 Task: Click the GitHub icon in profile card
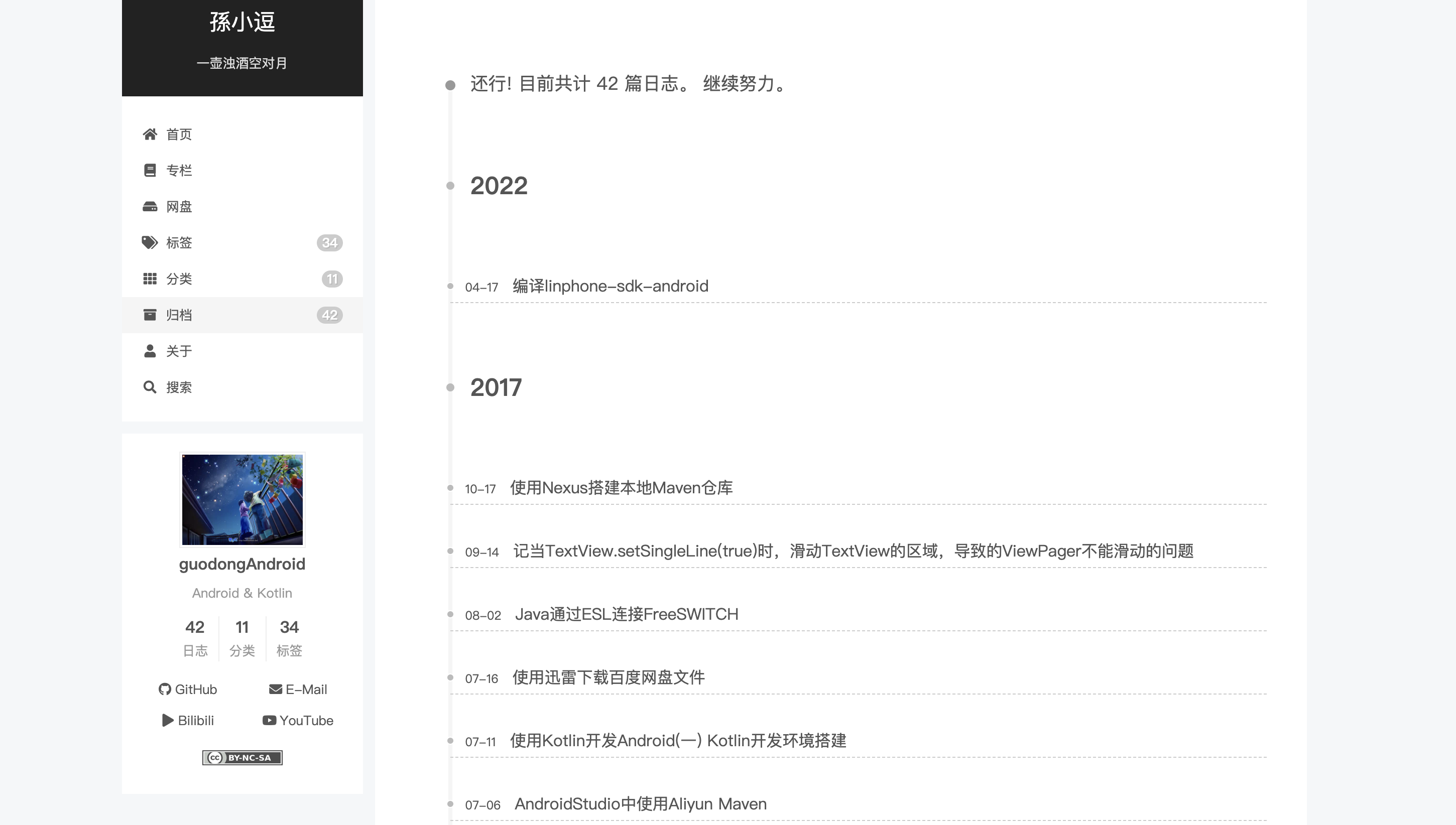click(165, 689)
